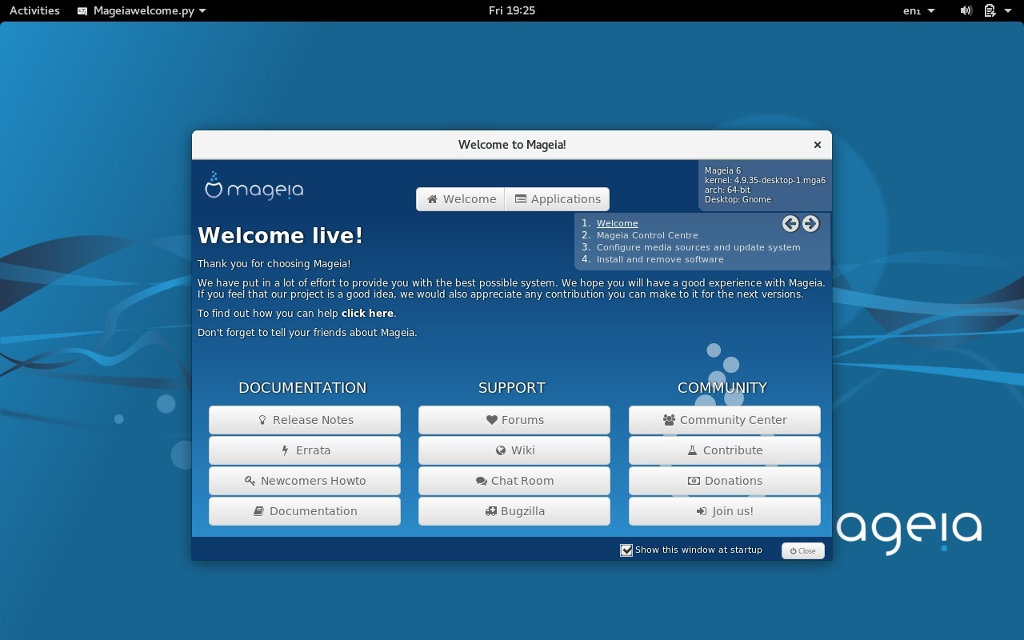Toggle Show this window at startup
The width and height of the screenshot is (1024, 640).
point(626,550)
